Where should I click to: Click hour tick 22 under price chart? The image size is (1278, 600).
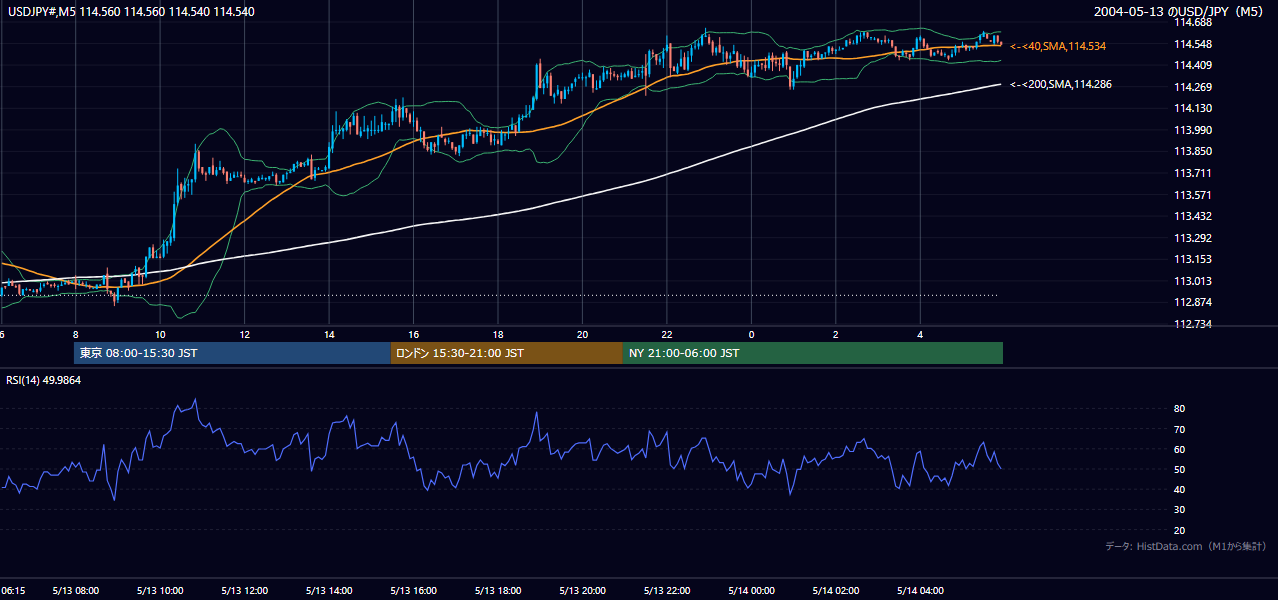pos(667,335)
